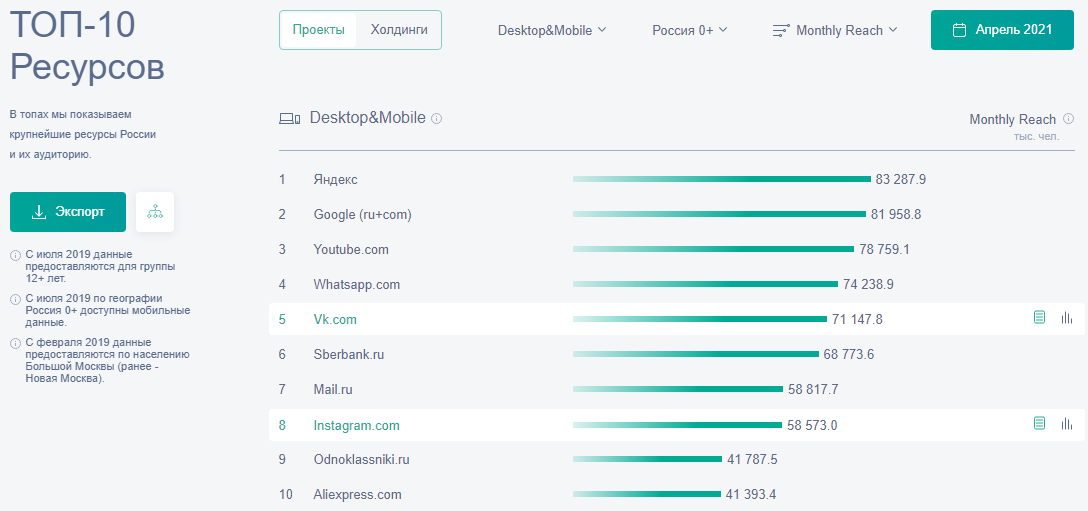
Task: Switch to the Холдинги tab
Action: click(x=399, y=30)
